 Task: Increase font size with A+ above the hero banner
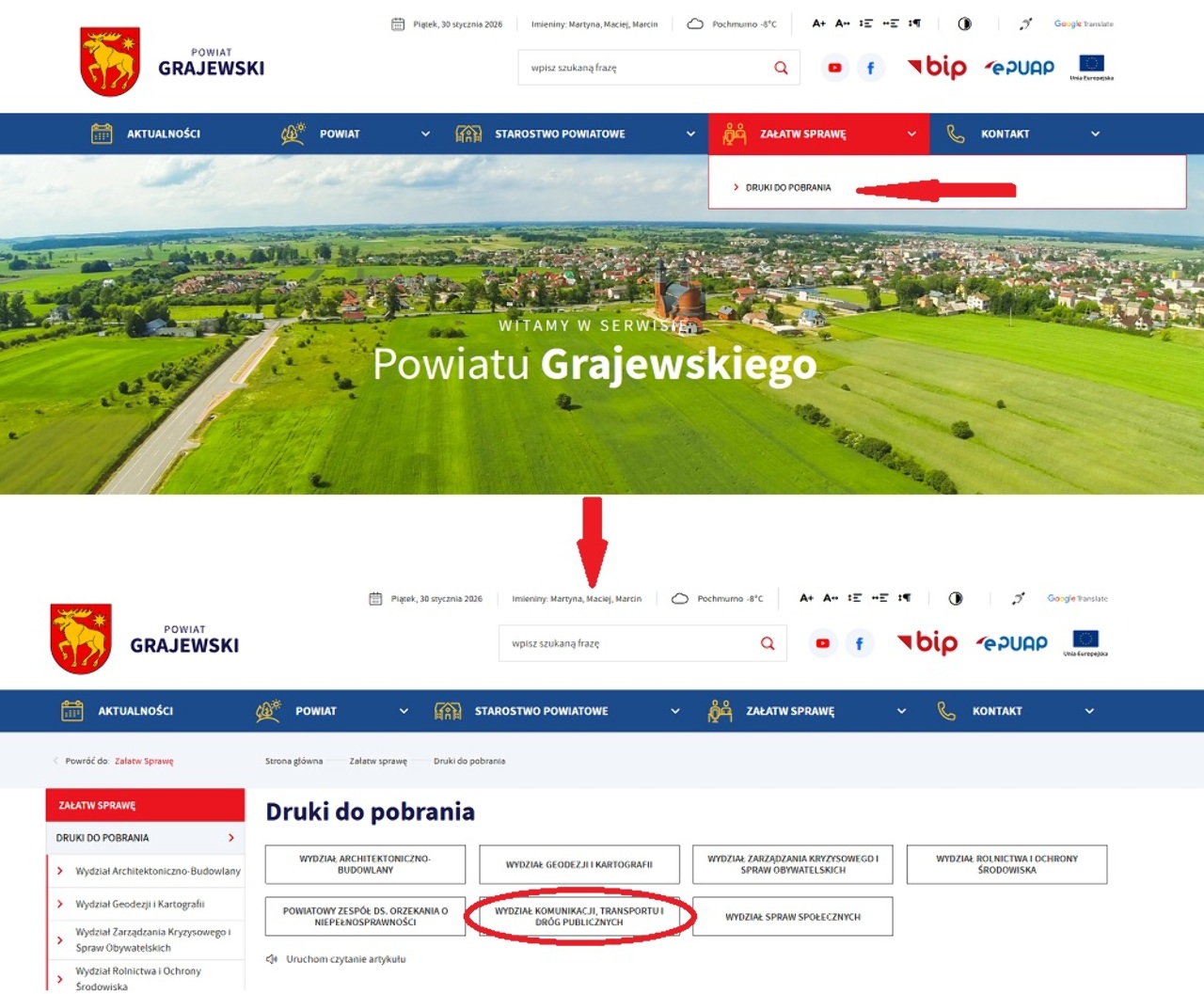[x=819, y=24]
